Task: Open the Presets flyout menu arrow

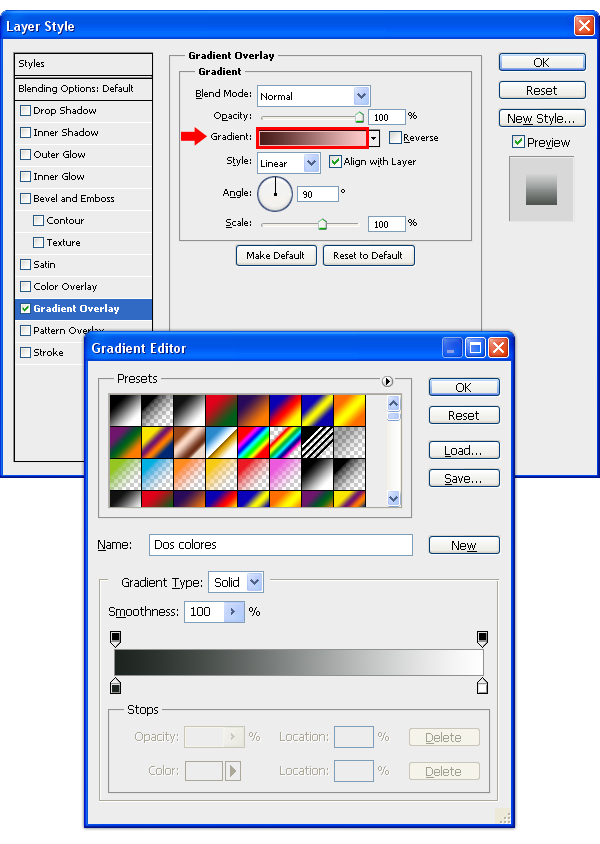Action: 387,381
